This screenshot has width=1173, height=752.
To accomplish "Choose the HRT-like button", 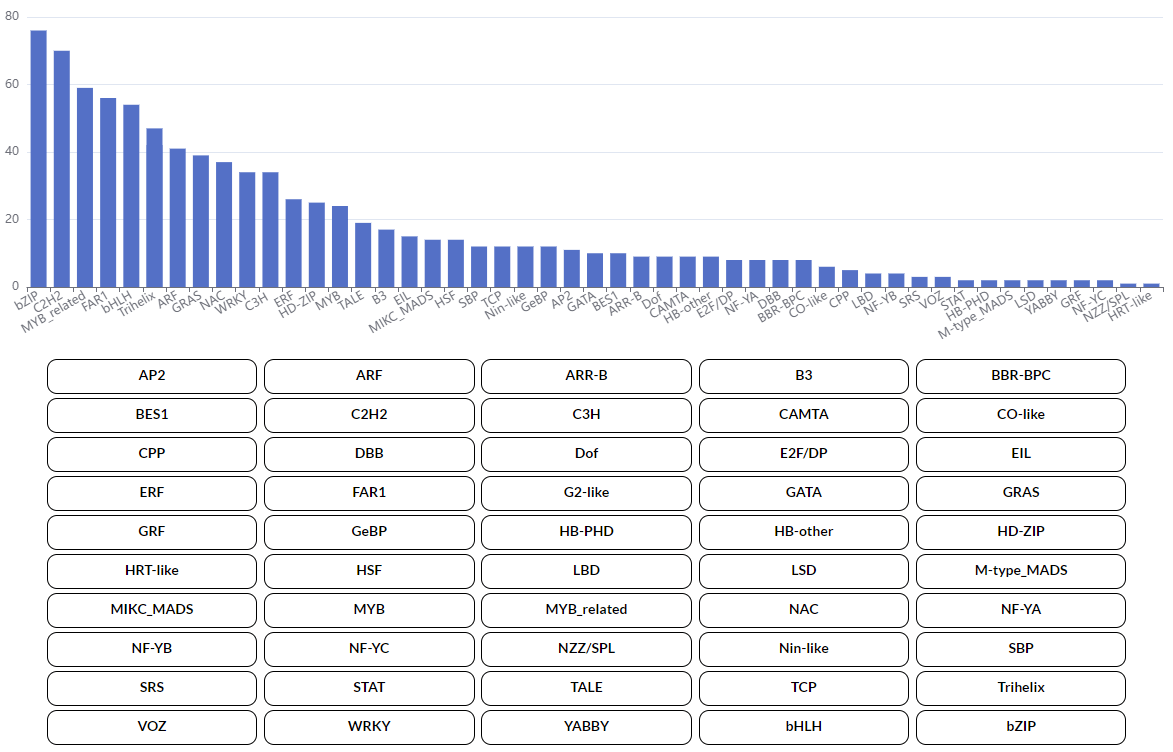I will (x=152, y=570).
